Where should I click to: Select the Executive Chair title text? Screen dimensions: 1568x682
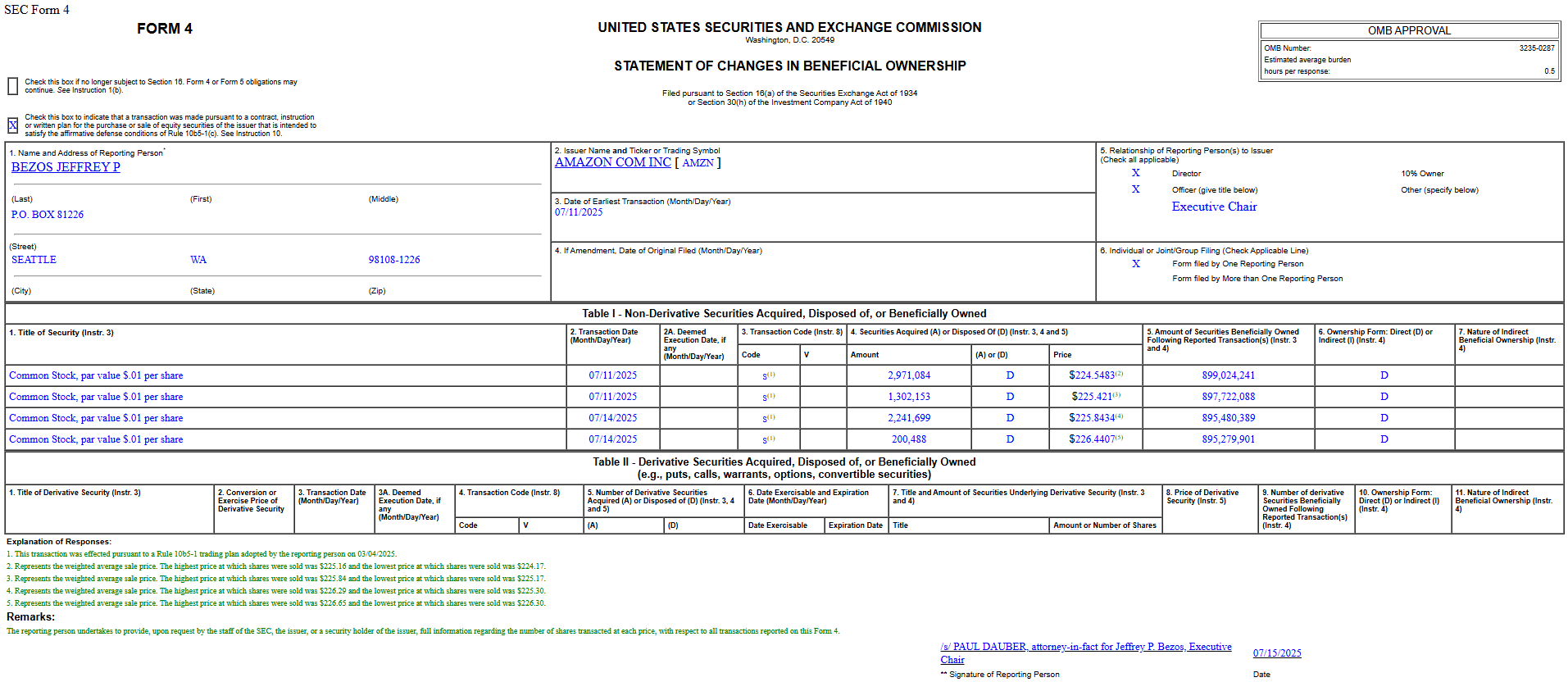1214,207
